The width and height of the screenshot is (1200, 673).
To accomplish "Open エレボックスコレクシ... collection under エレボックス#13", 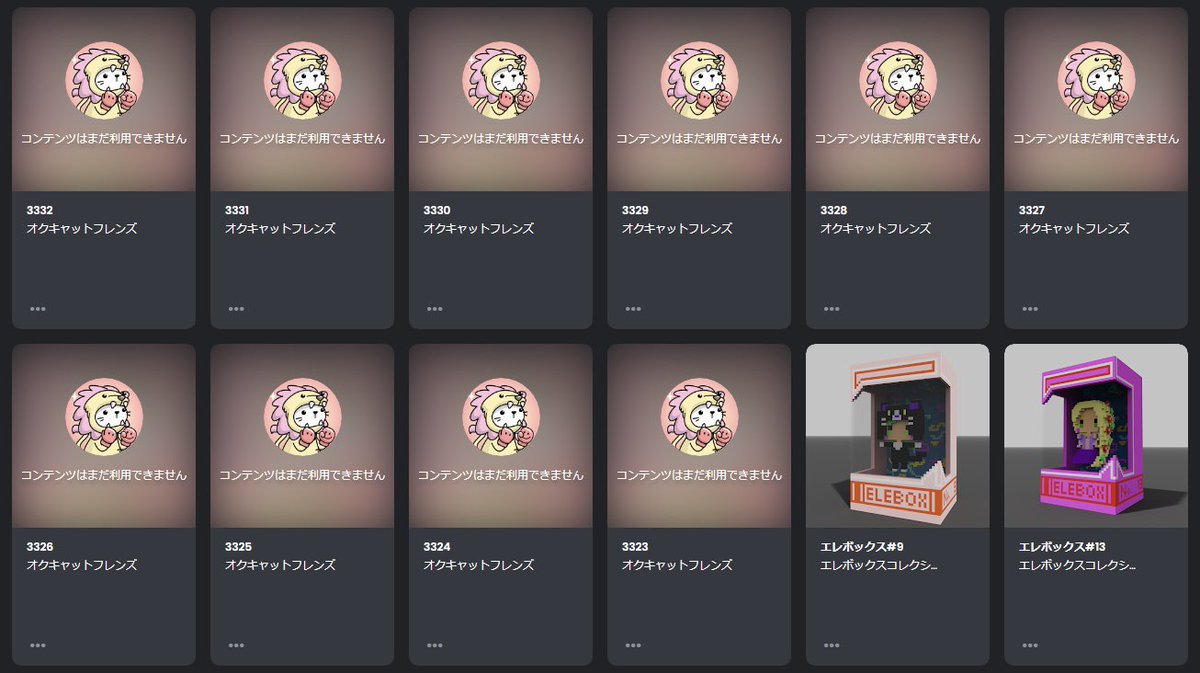I will (1077, 565).
